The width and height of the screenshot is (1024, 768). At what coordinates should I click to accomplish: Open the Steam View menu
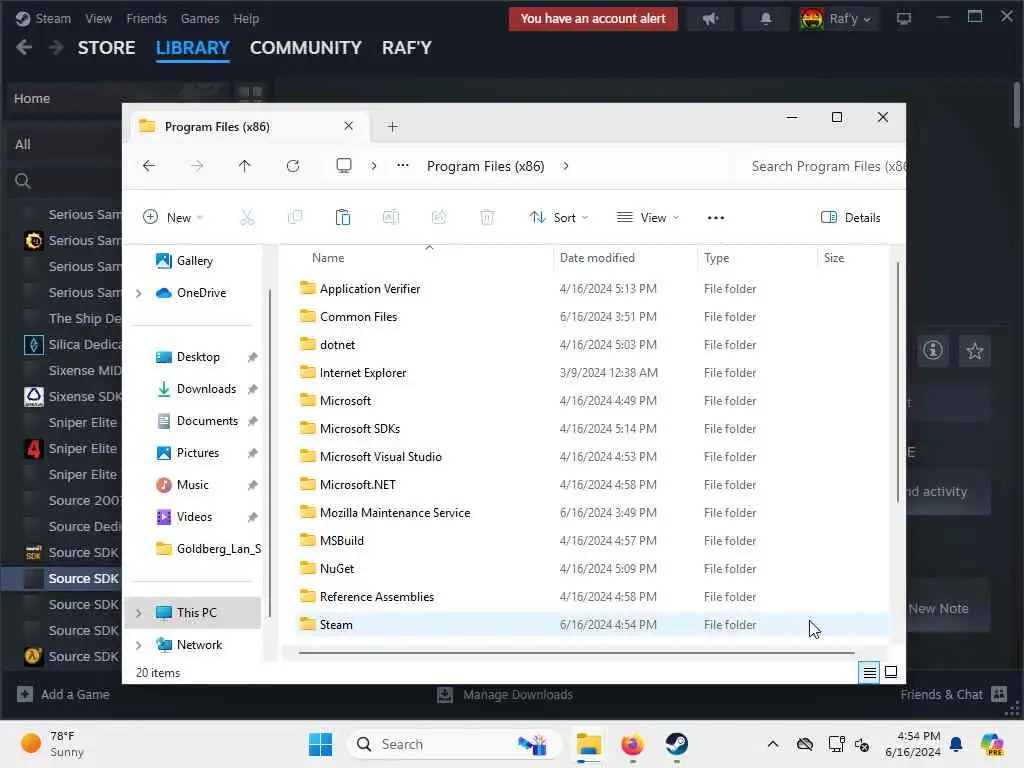98,18
